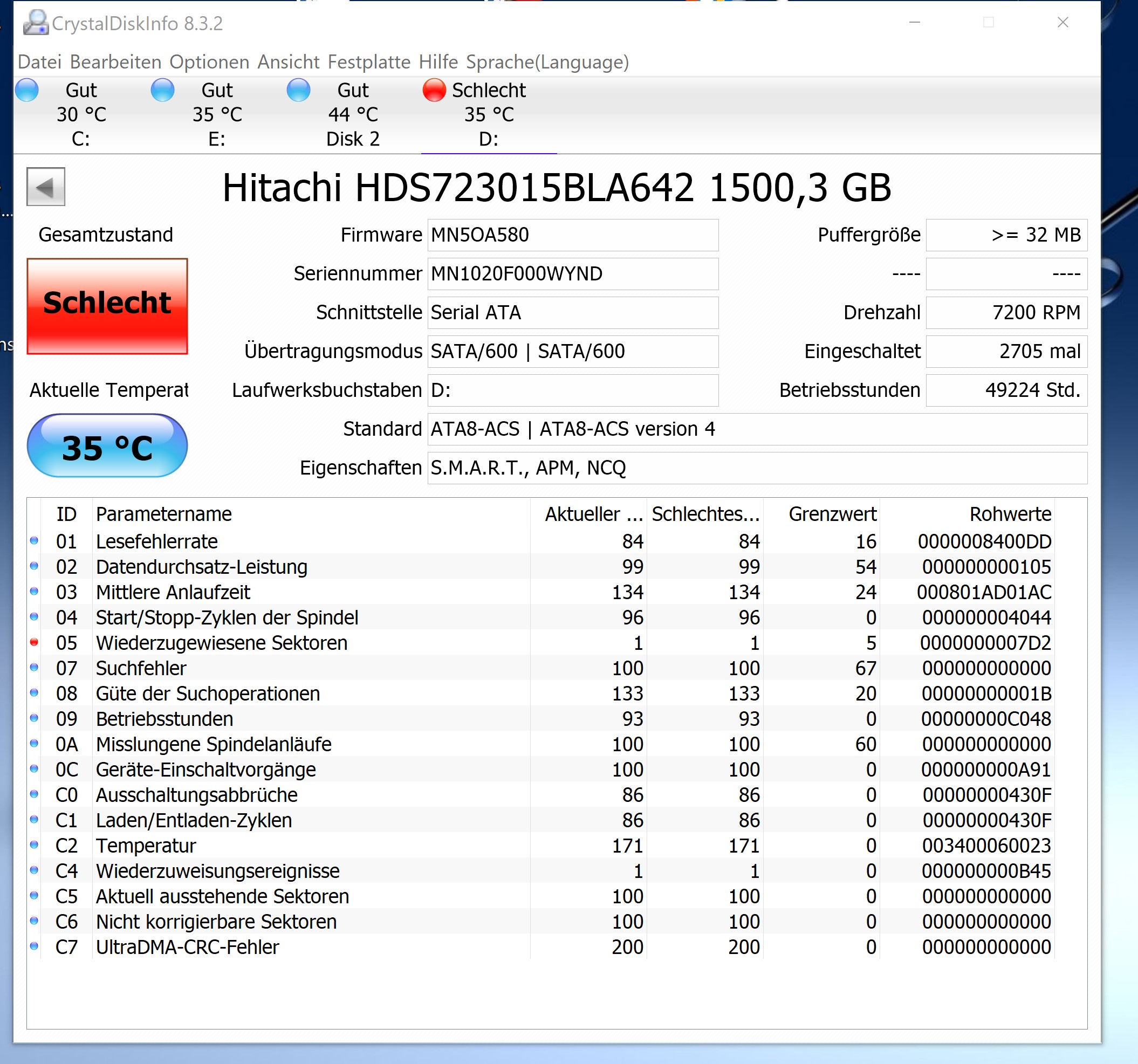Click the red Schlecht health status button
The image size is (1138, 1064).
pyautogui.click(x=107, y=306)
